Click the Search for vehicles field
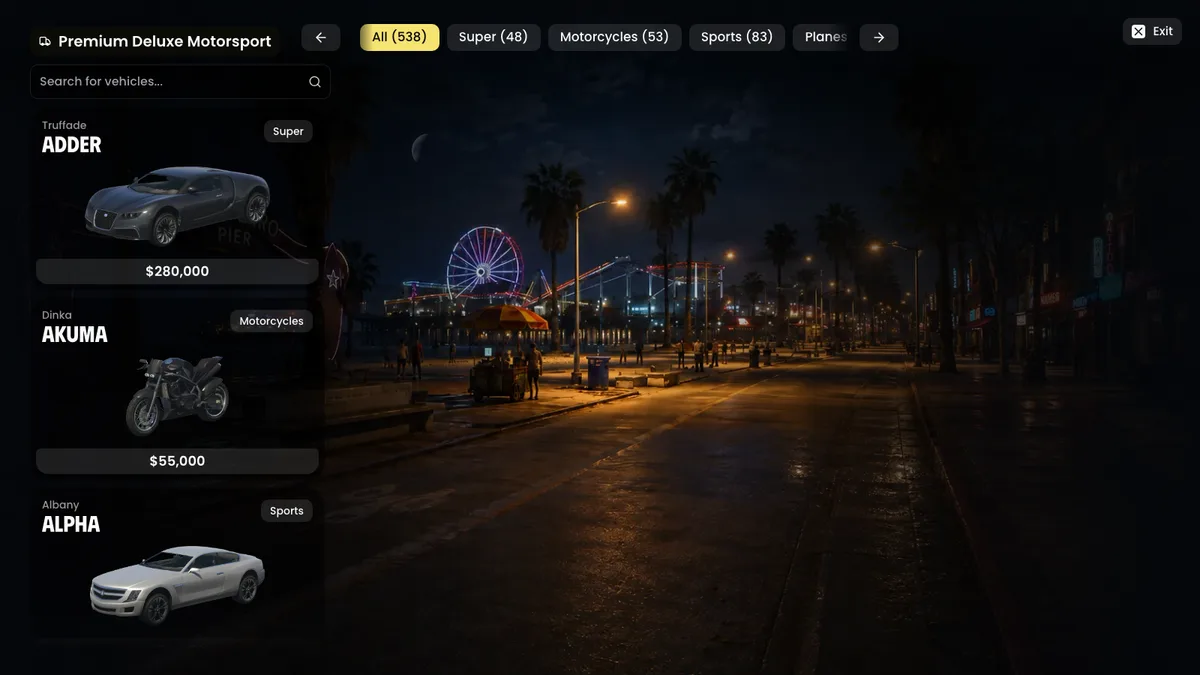 tap(180, 82)
